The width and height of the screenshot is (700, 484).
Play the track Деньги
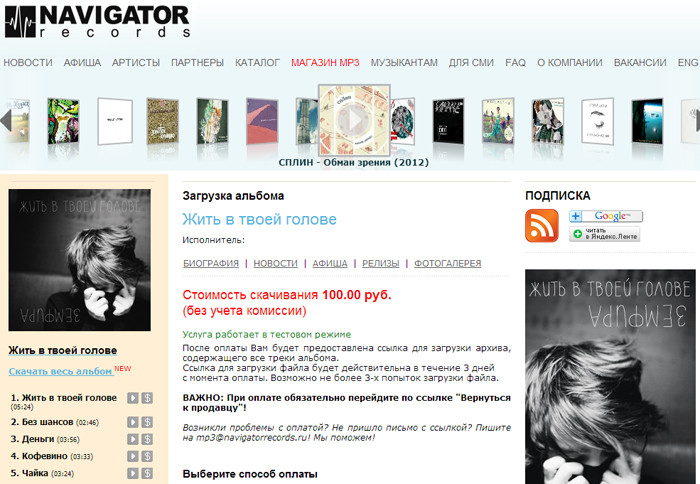(x=133, y=439)
